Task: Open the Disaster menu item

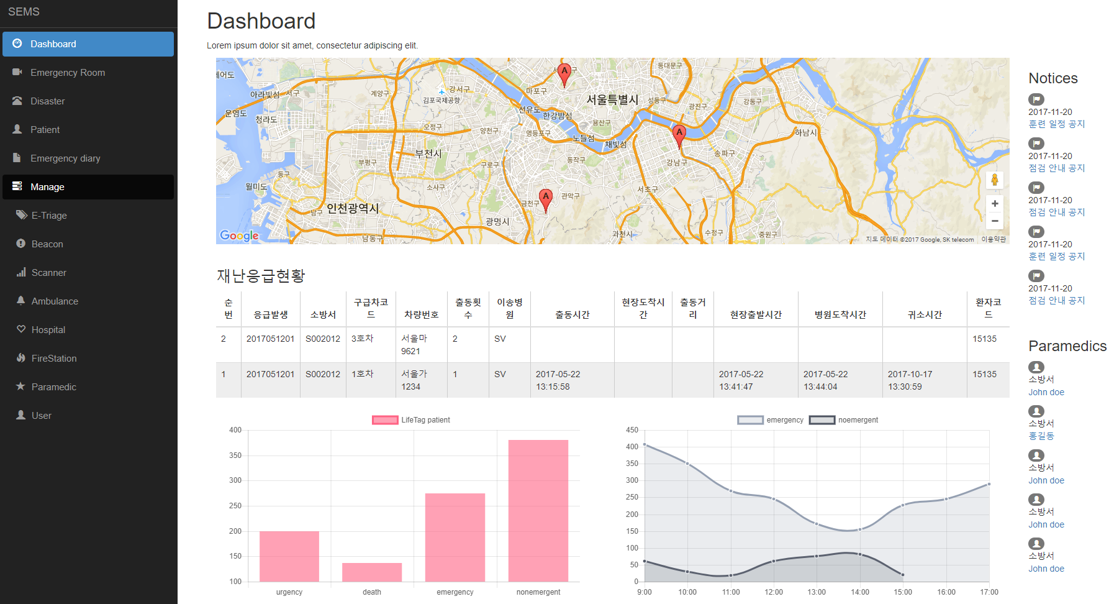Action: coord(88,101)
